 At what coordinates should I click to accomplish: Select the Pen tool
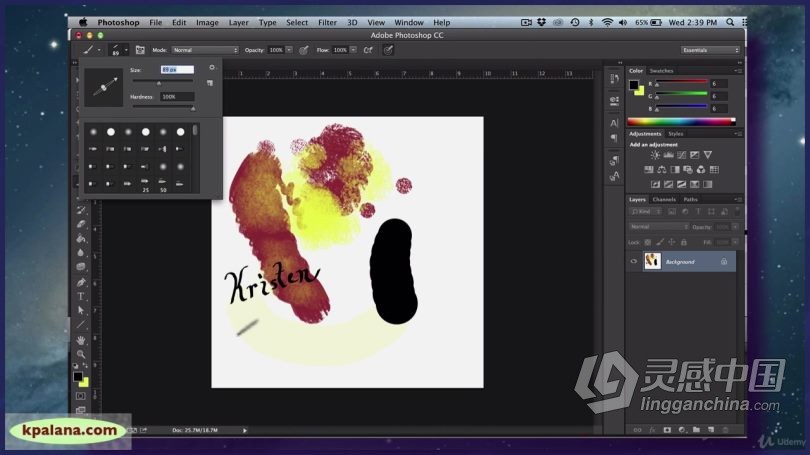tap(81, 283)
